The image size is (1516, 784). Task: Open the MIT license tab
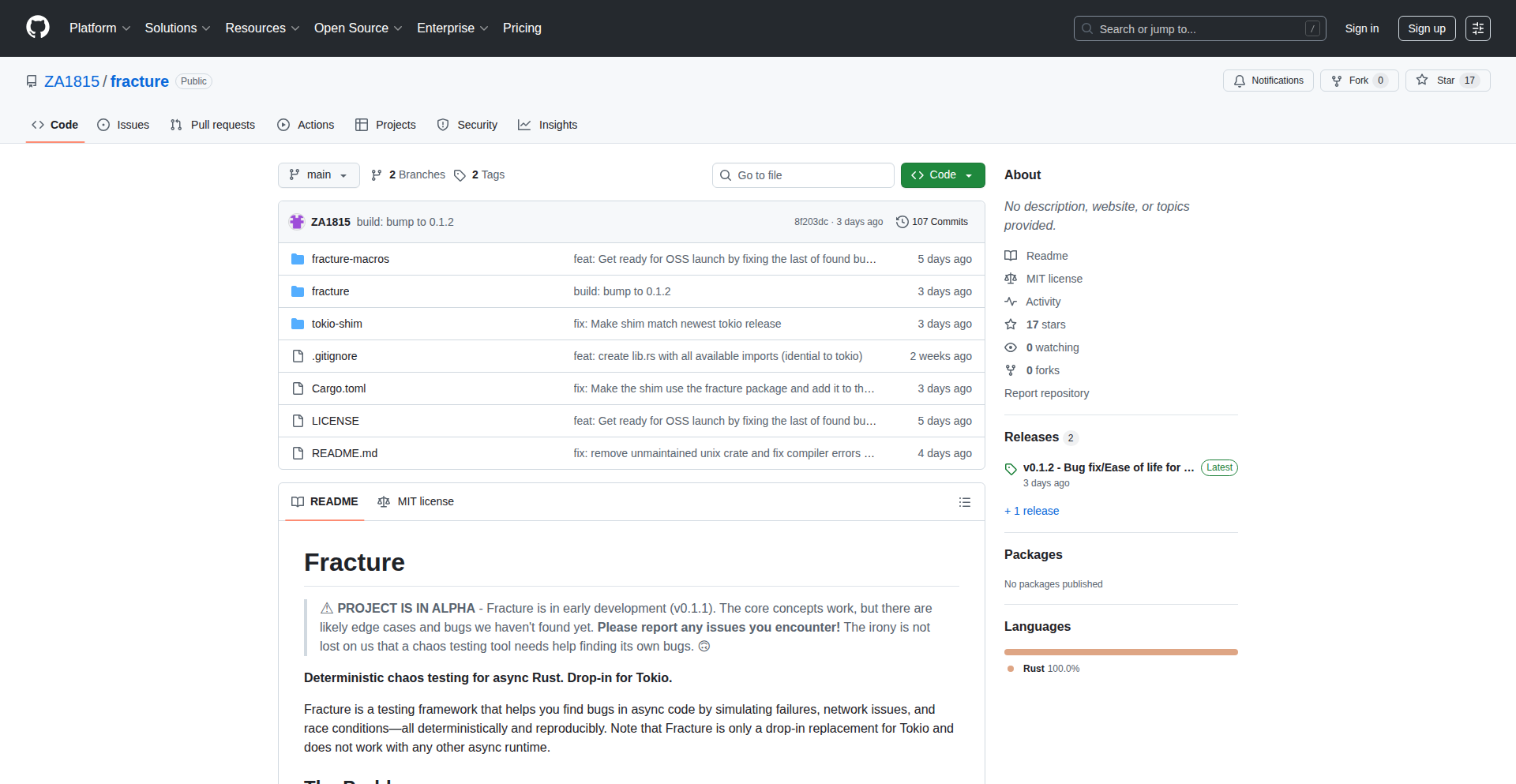(x=416, y=502)
